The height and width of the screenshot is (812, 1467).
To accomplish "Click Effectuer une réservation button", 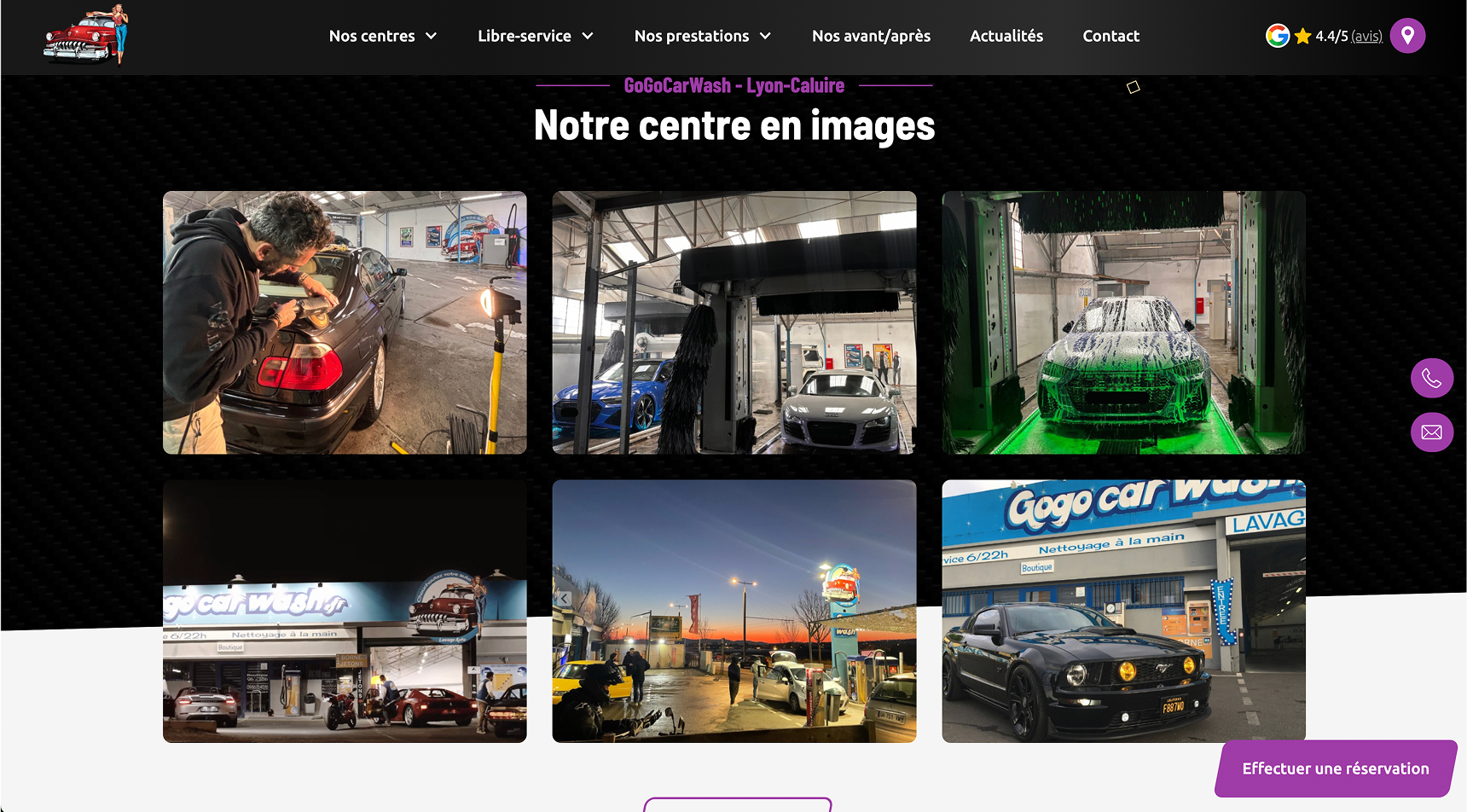I will point(1336,768).
